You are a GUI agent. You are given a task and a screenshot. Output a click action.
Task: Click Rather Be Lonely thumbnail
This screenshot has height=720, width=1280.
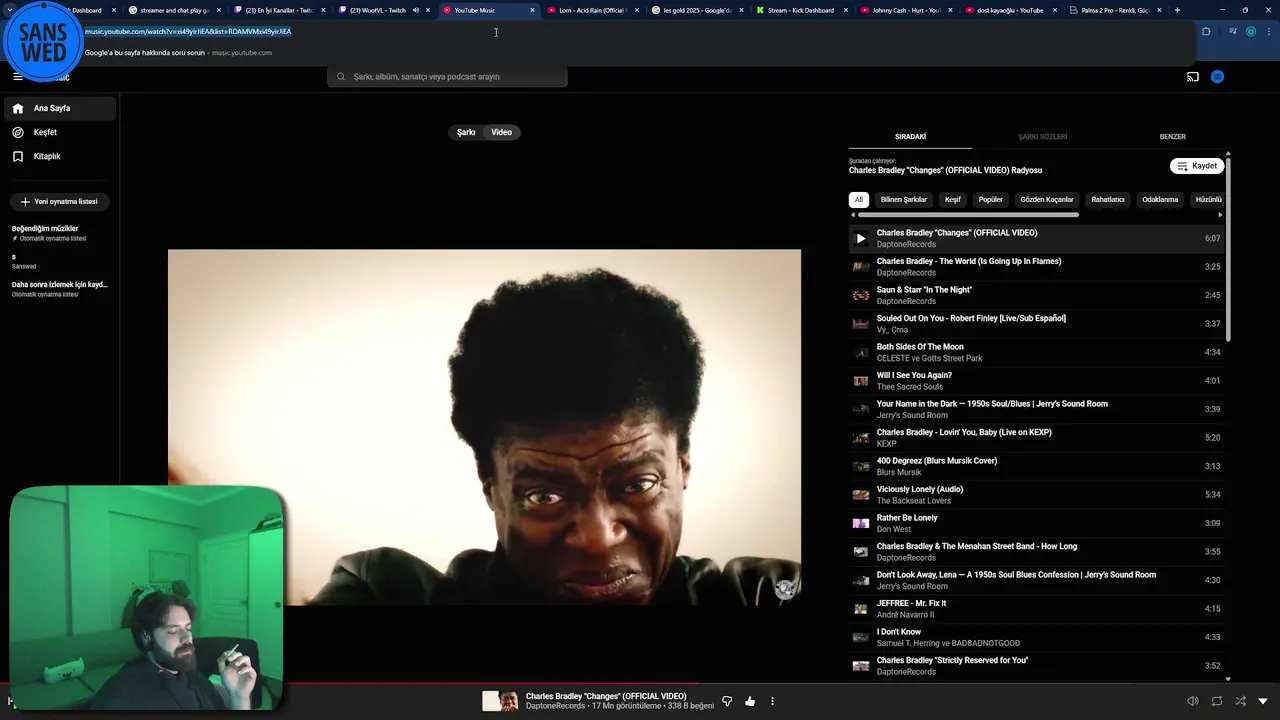(x=860, y=523)
